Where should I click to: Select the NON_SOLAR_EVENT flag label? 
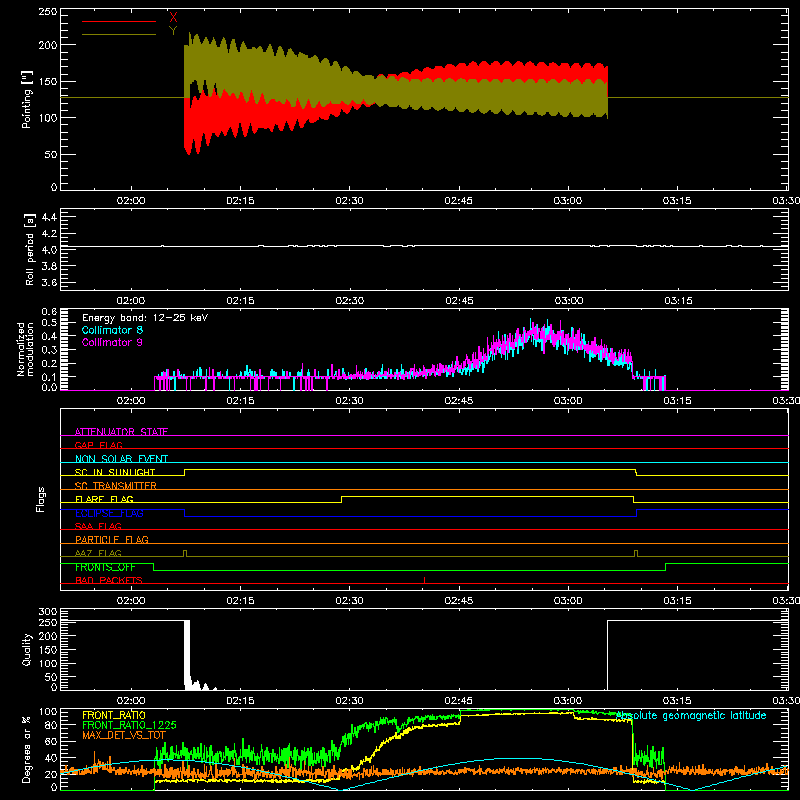point(121,459)
